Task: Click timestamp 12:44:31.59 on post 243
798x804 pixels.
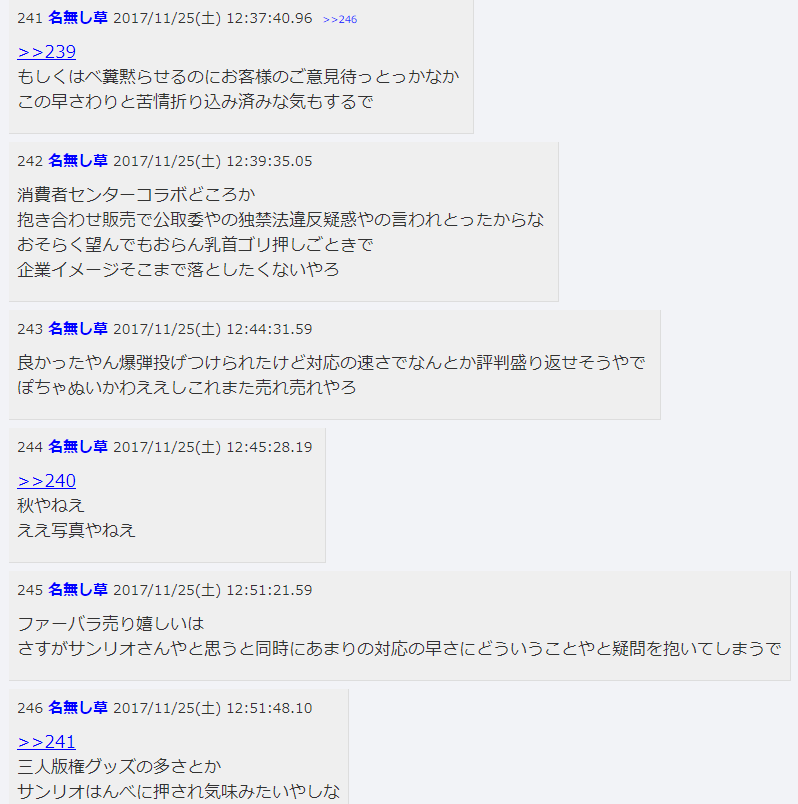Action: (269, 329)
